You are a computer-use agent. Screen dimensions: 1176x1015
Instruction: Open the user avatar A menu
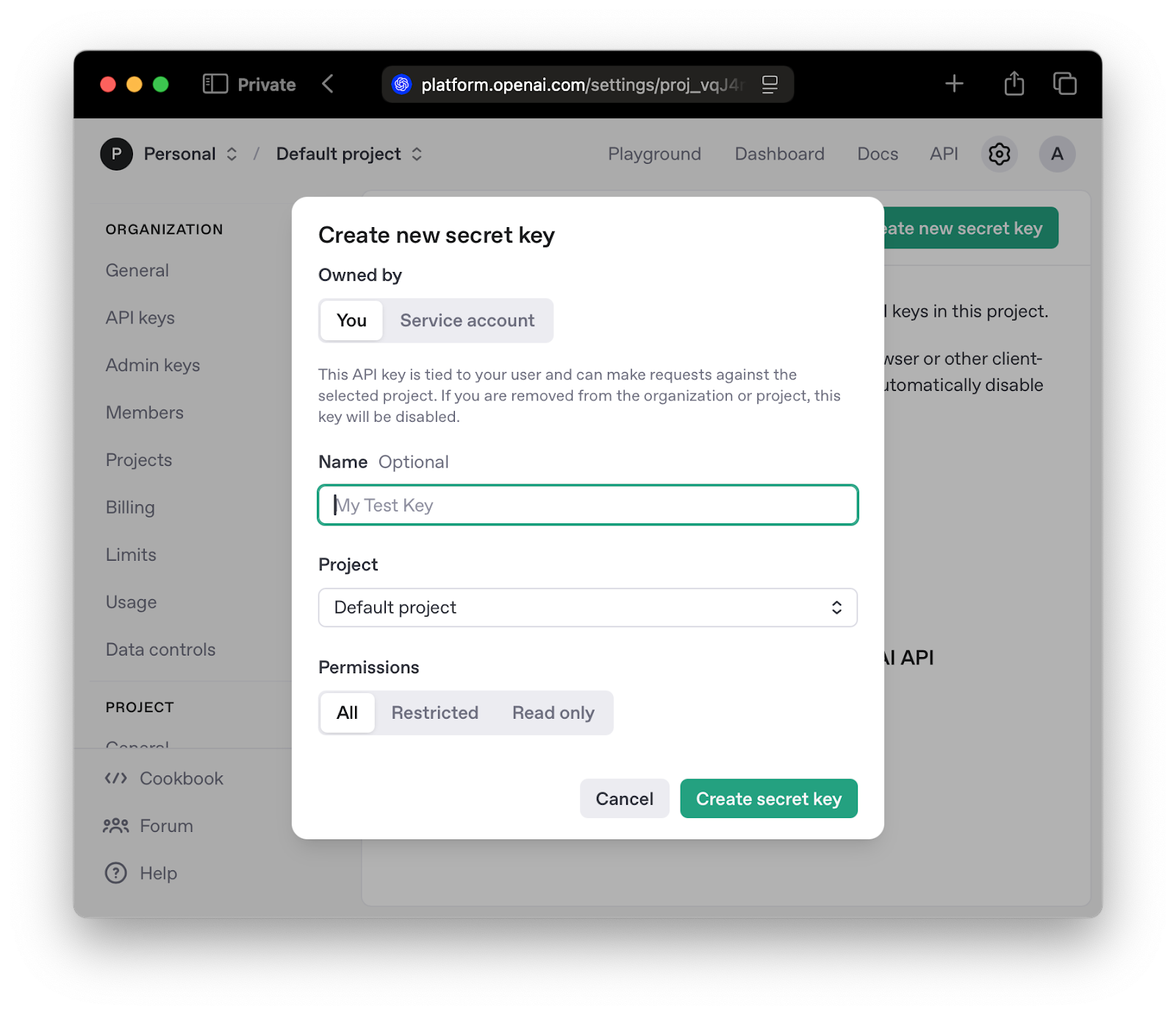coord(1057,154)
